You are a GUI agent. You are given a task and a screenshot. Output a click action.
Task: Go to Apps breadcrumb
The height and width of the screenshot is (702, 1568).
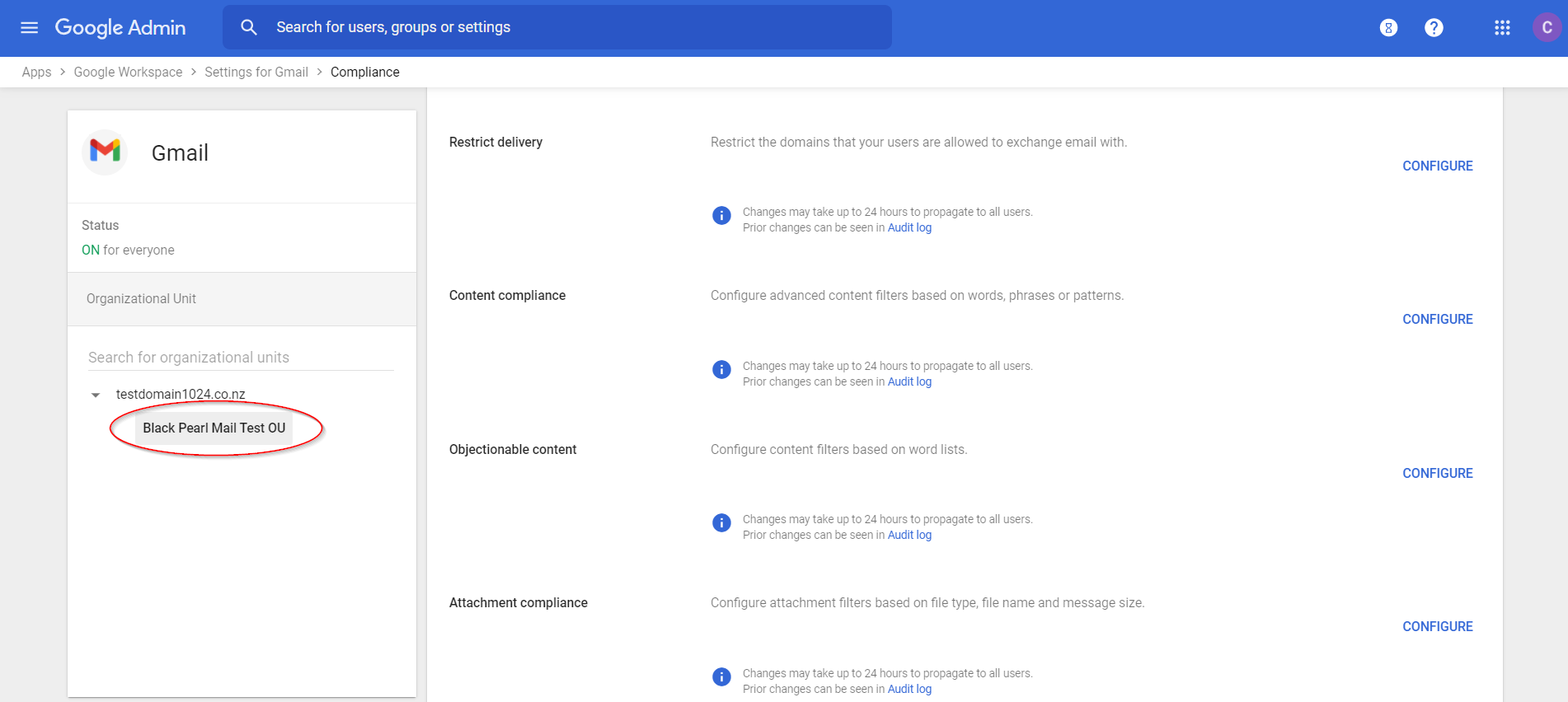tap(36, 72)
